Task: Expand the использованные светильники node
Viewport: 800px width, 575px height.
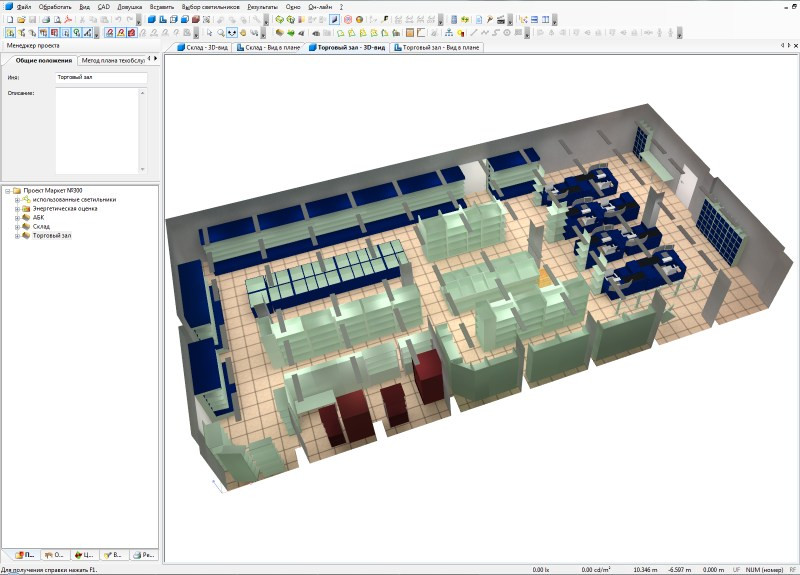Action: (x=17, y=200)
